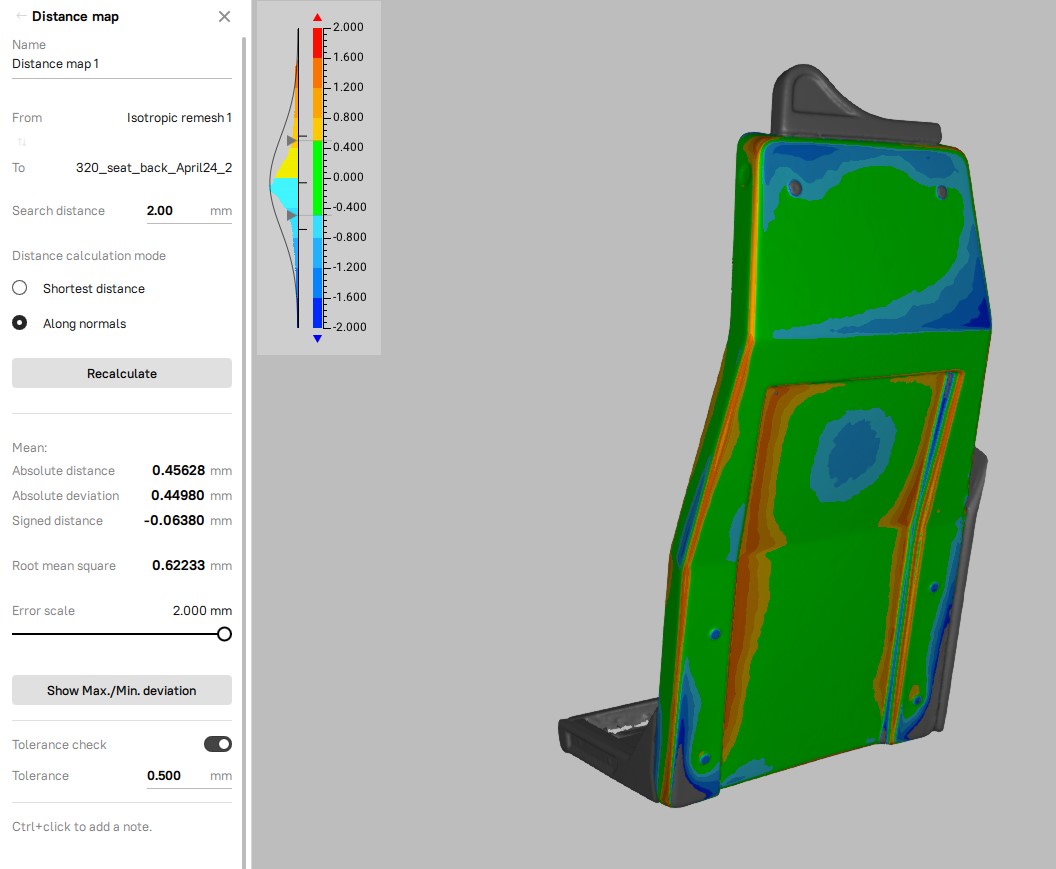The image size is (1056, 869).
Task: Close the Distance map panel
Action: pos(224,16)
